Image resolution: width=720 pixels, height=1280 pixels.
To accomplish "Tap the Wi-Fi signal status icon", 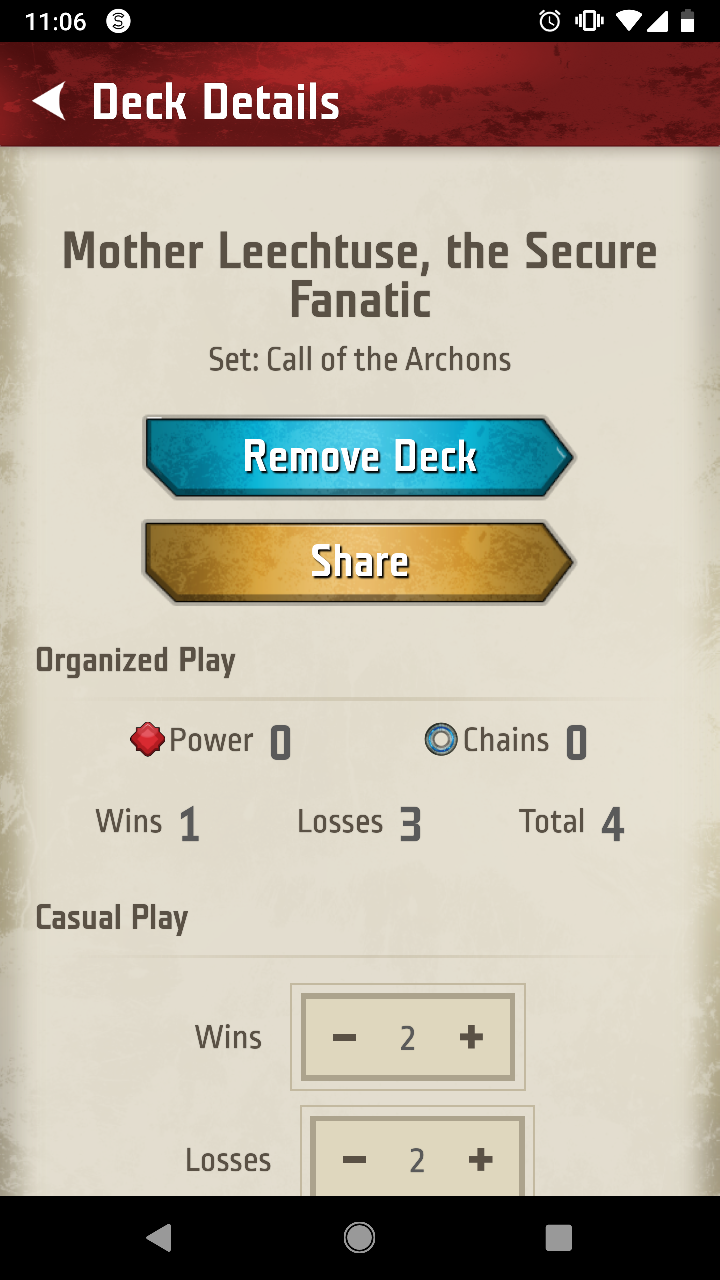I will (628, 21).
